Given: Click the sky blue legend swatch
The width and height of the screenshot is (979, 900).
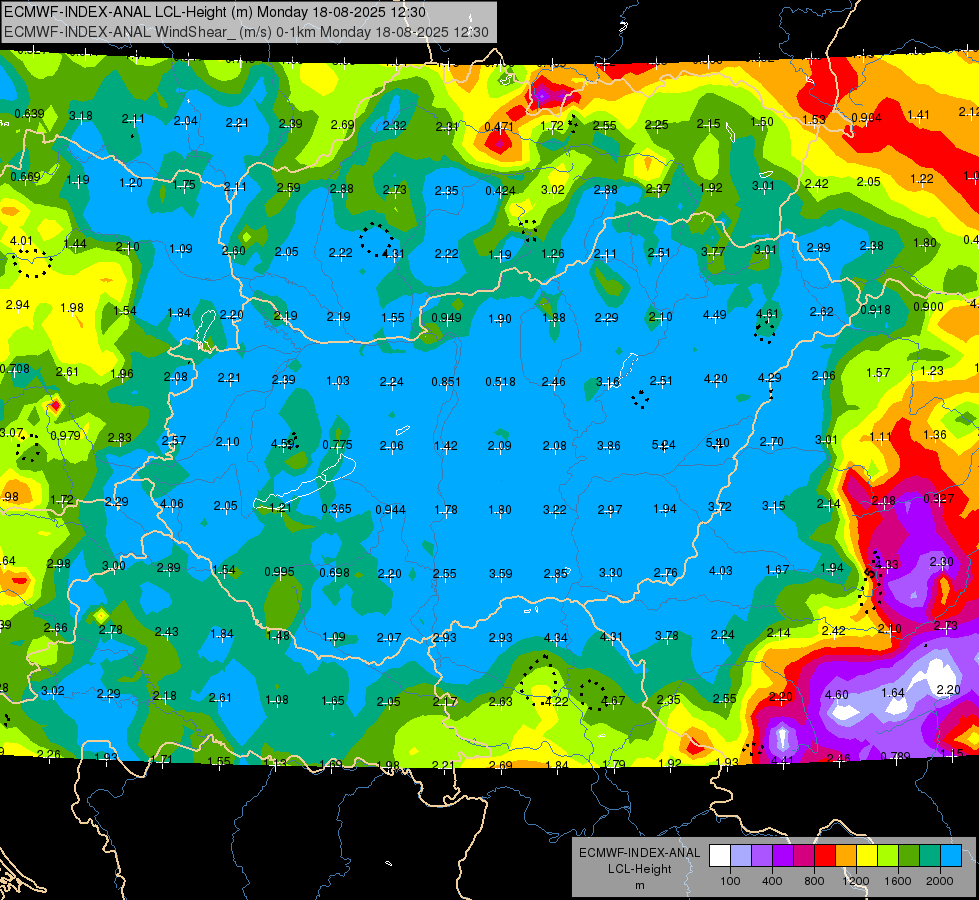Looking at the screenshot, I should point(951,856).
